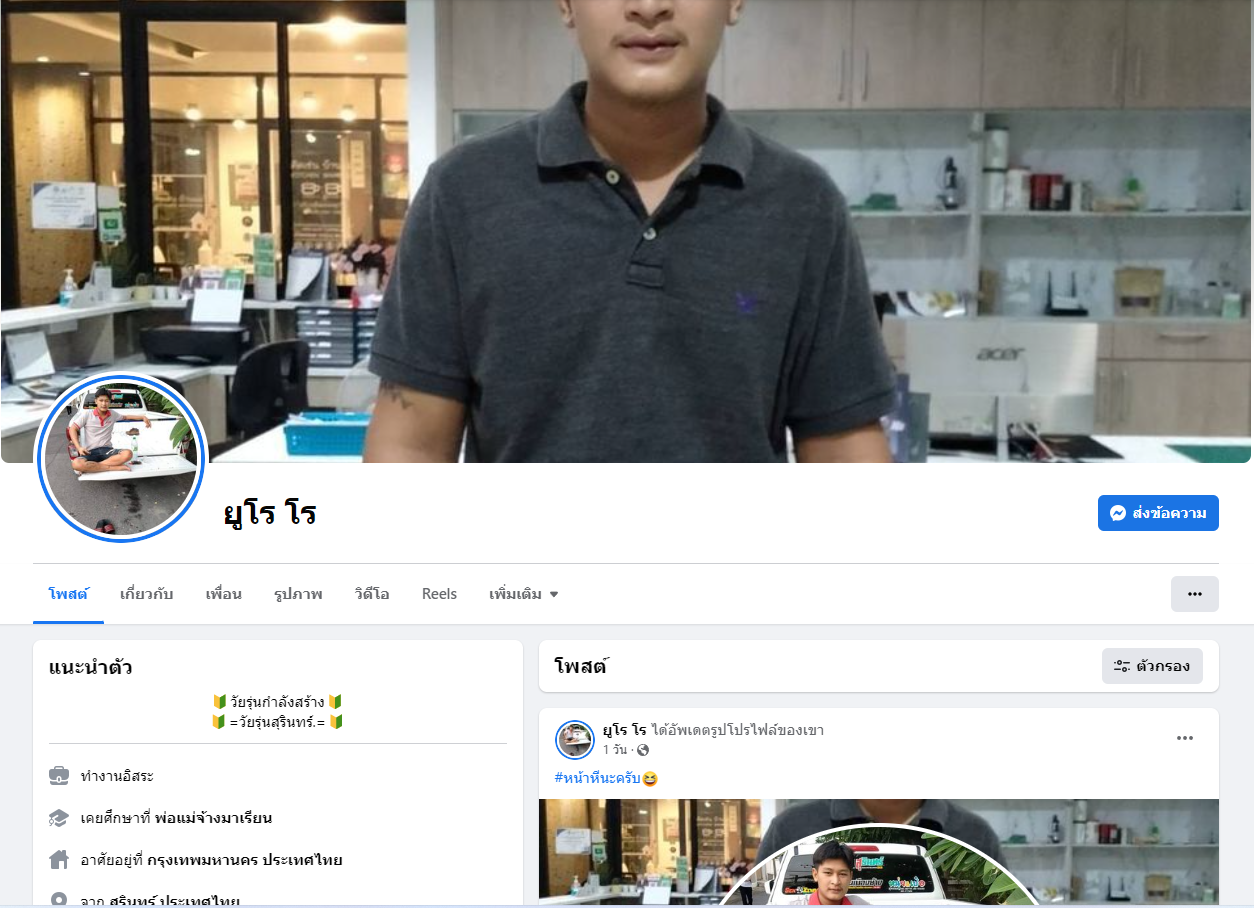
Task: Click the briefcase icon beside ทำงานอิสระ
Action: point(59,776)
